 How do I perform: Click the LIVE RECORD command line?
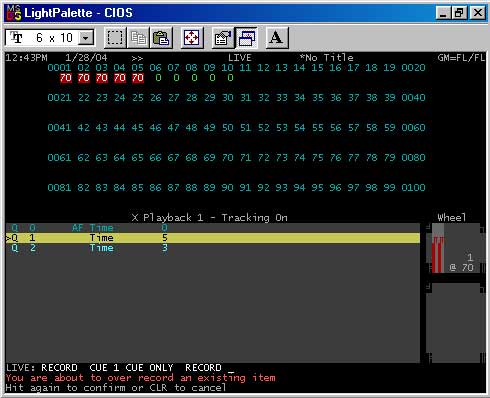coord(120,368)
